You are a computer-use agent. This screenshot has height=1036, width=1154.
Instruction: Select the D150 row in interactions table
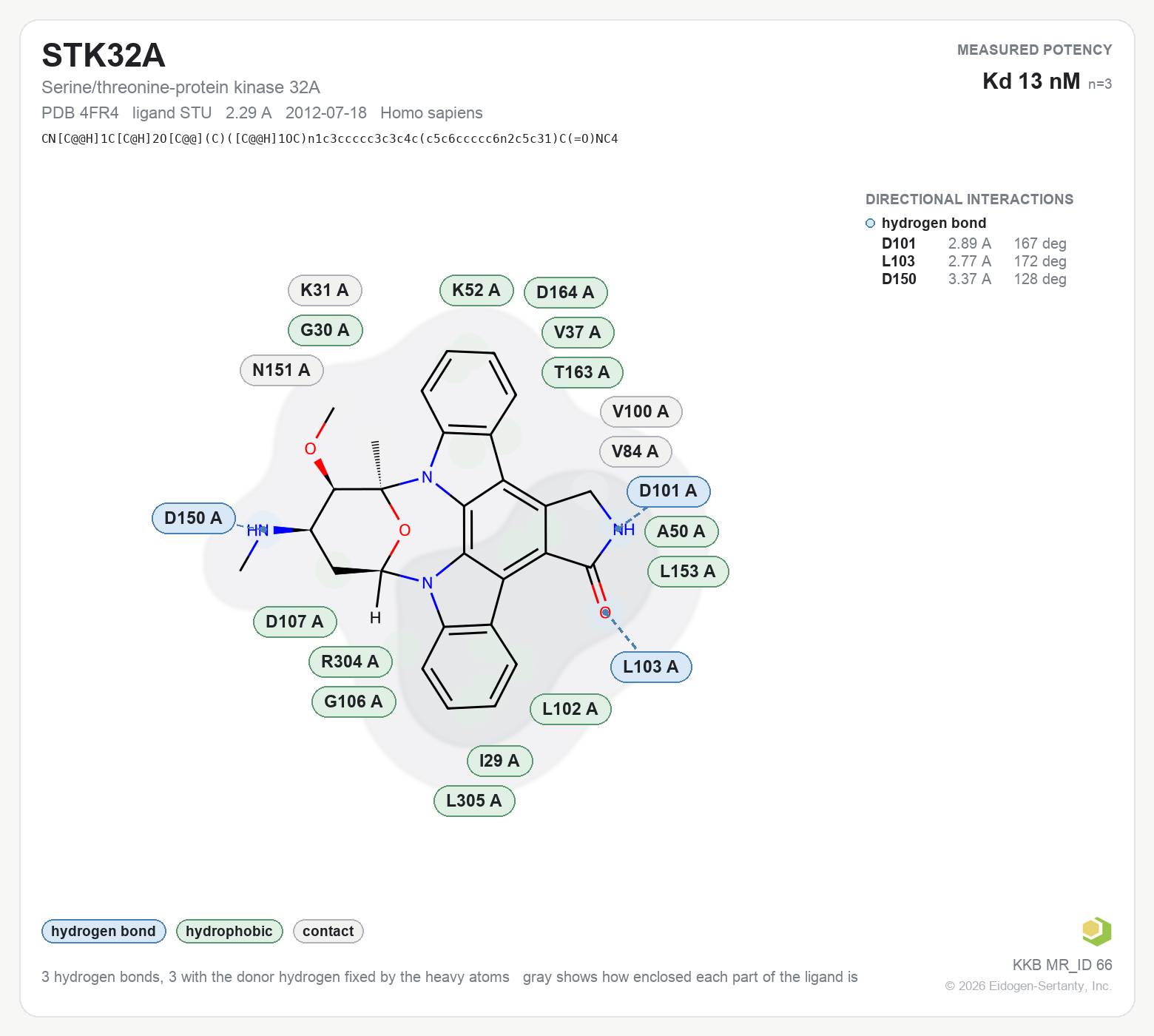coord(974,279)
